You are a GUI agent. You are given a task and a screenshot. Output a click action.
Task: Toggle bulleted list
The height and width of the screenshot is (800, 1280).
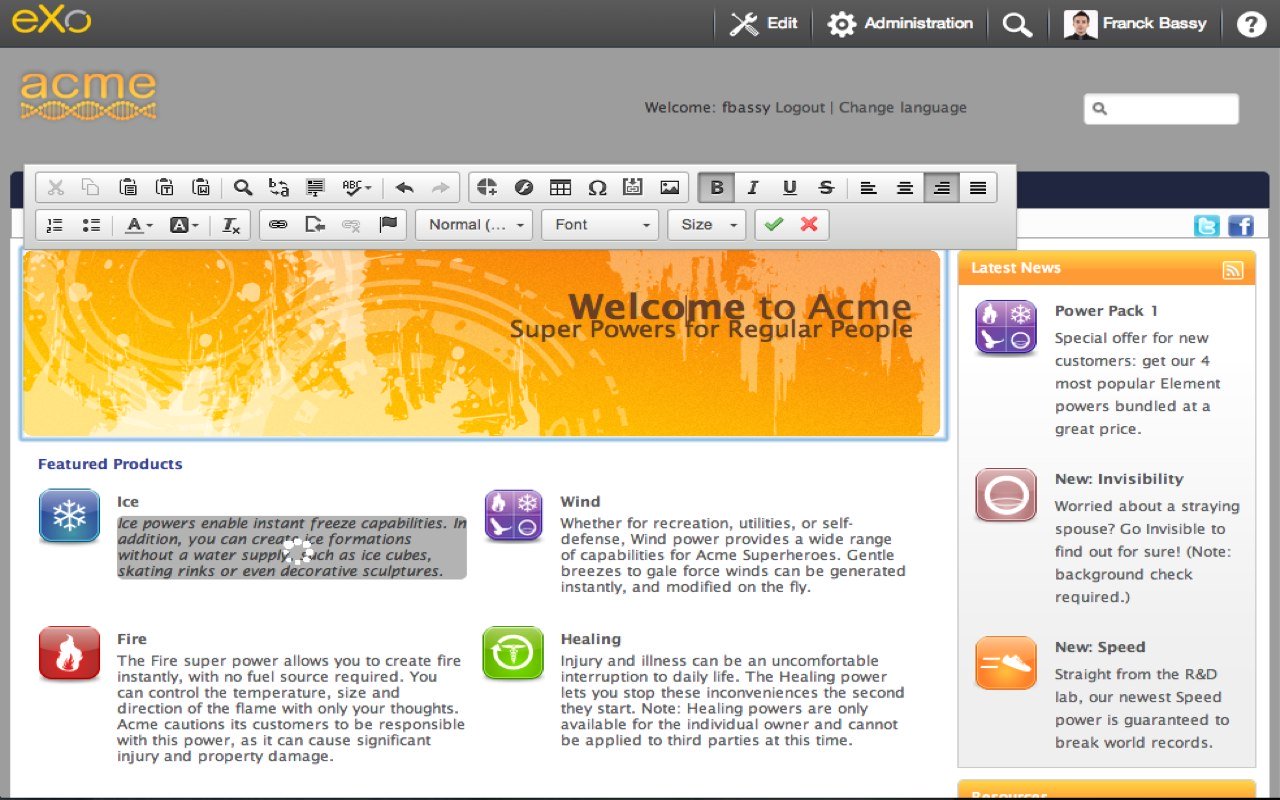[x=91, y=225]
